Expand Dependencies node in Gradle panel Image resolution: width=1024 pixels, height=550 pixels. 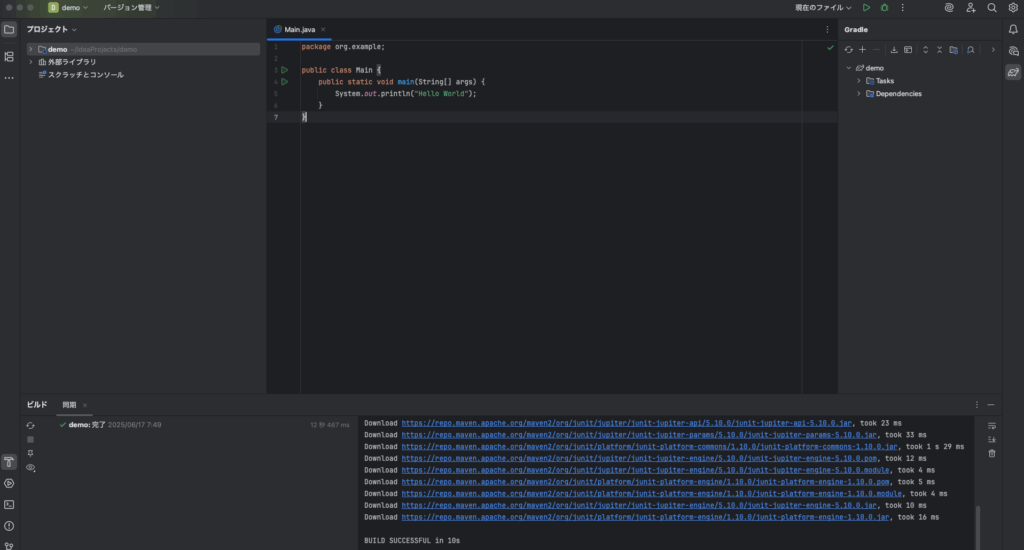(859, 93)
